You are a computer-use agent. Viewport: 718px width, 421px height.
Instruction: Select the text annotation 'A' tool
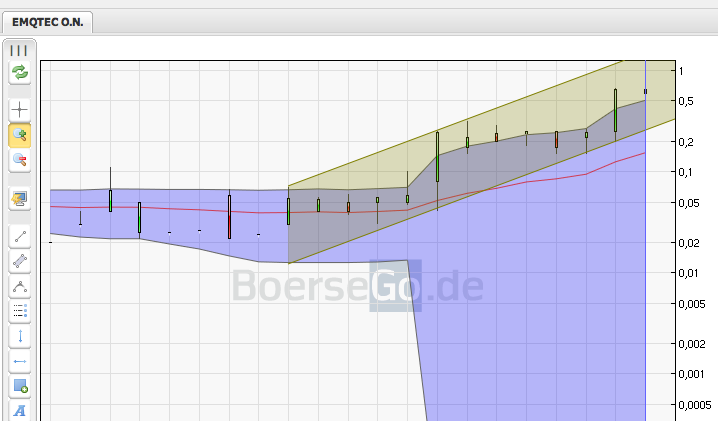[20, 410]
